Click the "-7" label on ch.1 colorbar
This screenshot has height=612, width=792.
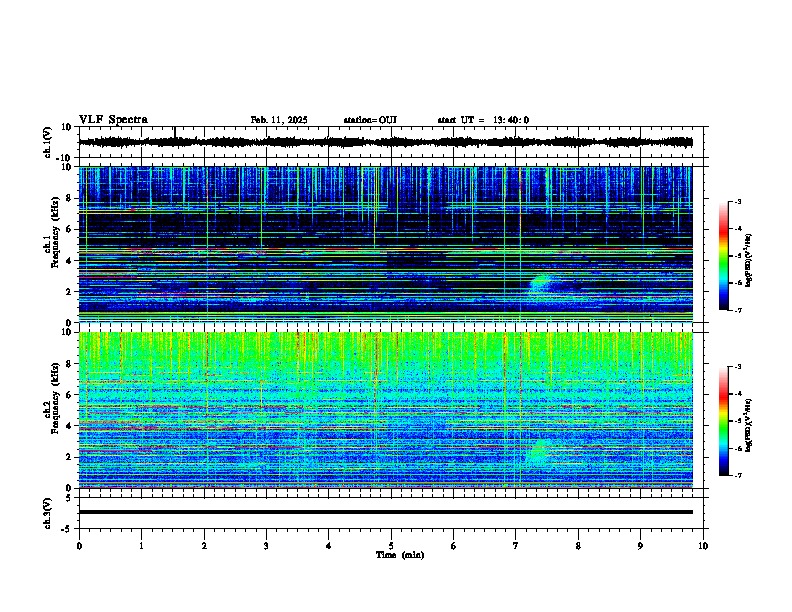[737, 310]
